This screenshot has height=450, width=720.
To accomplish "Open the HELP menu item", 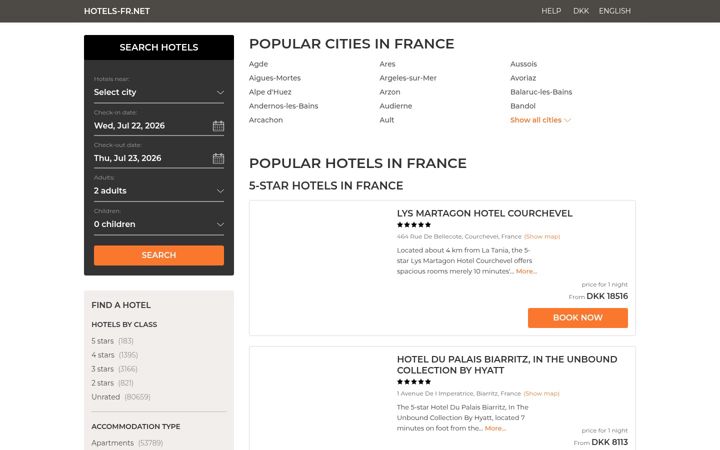I will click(551, 11).
